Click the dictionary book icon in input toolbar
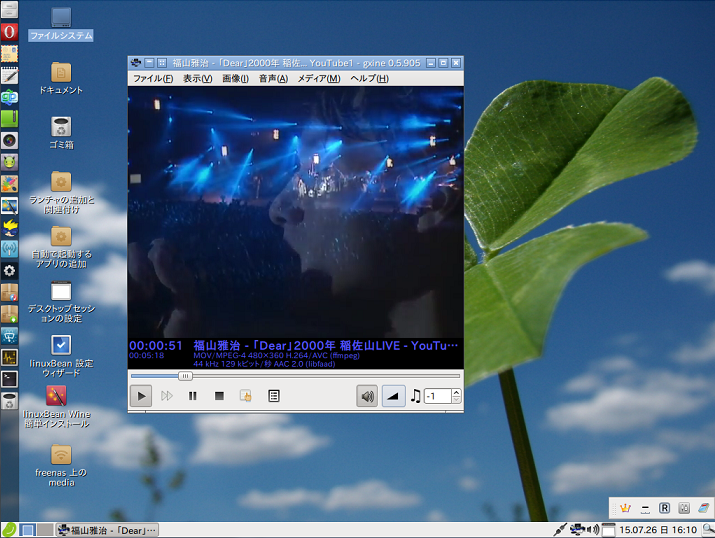The height and width of the screenshot is (538, 715). (704, 508)
